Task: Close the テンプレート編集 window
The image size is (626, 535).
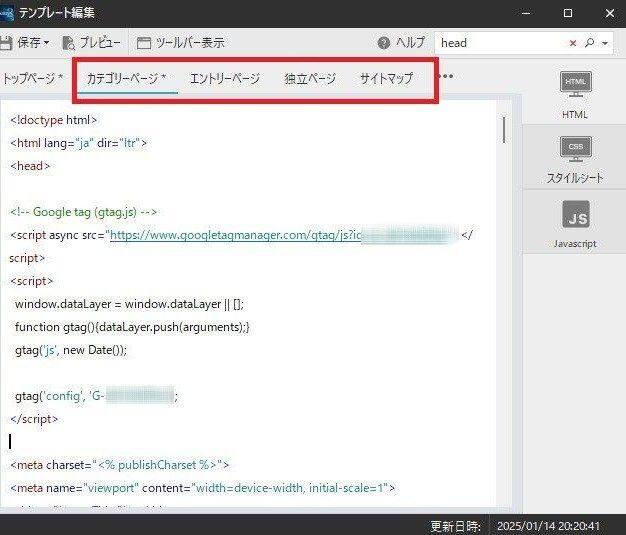Action: (610, 13)
